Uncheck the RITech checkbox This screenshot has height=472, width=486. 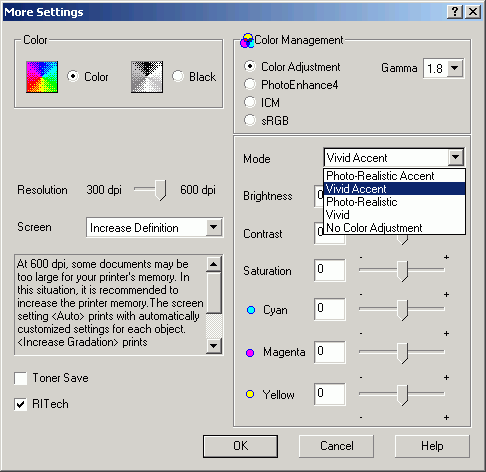[21, 404]
